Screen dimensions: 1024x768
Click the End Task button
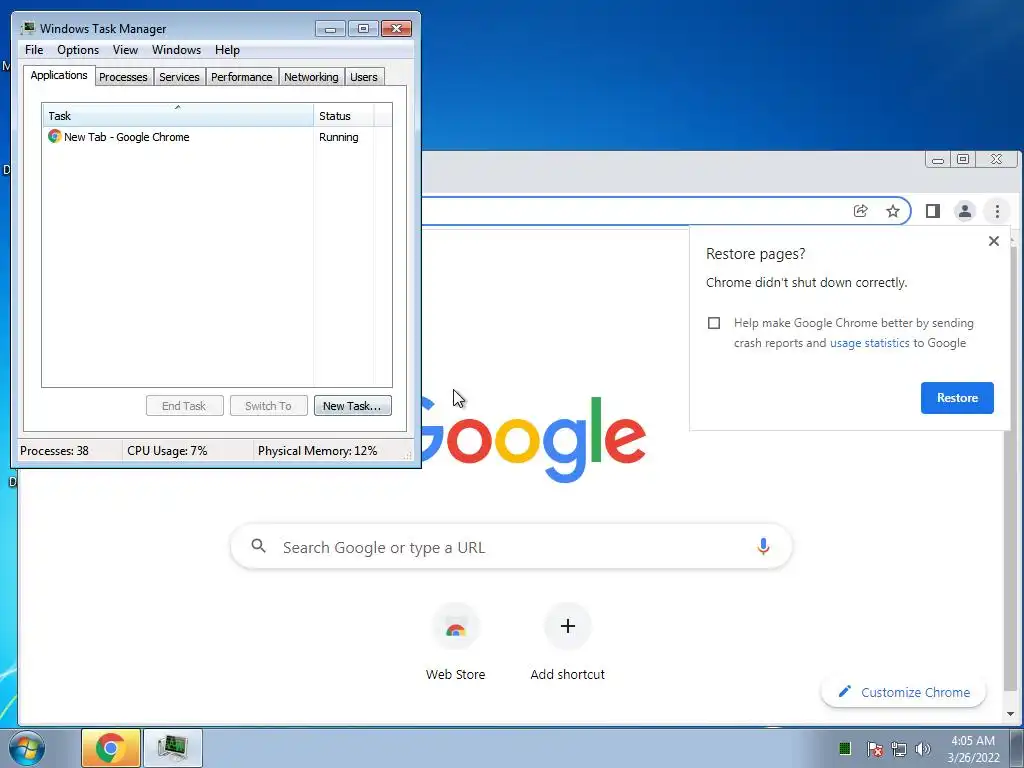pyautogui.click(x=184, y=406)
